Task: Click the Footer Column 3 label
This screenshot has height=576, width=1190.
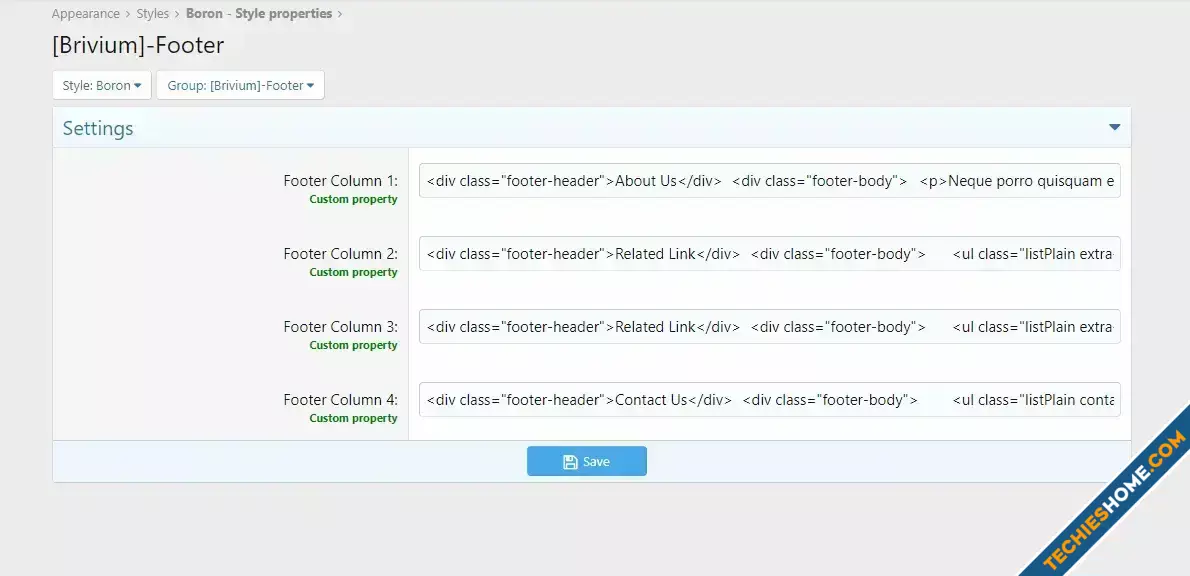Action: coord(340,327)
